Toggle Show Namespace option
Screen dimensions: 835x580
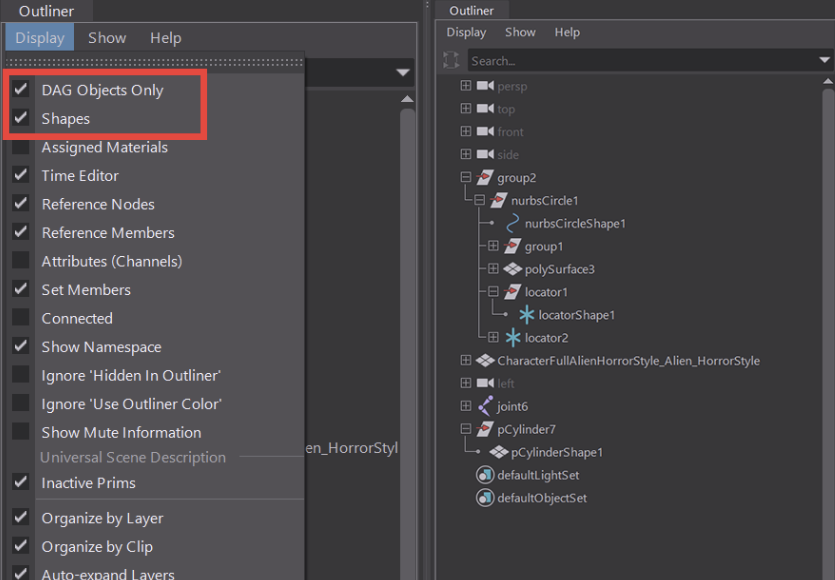[21, 346]
